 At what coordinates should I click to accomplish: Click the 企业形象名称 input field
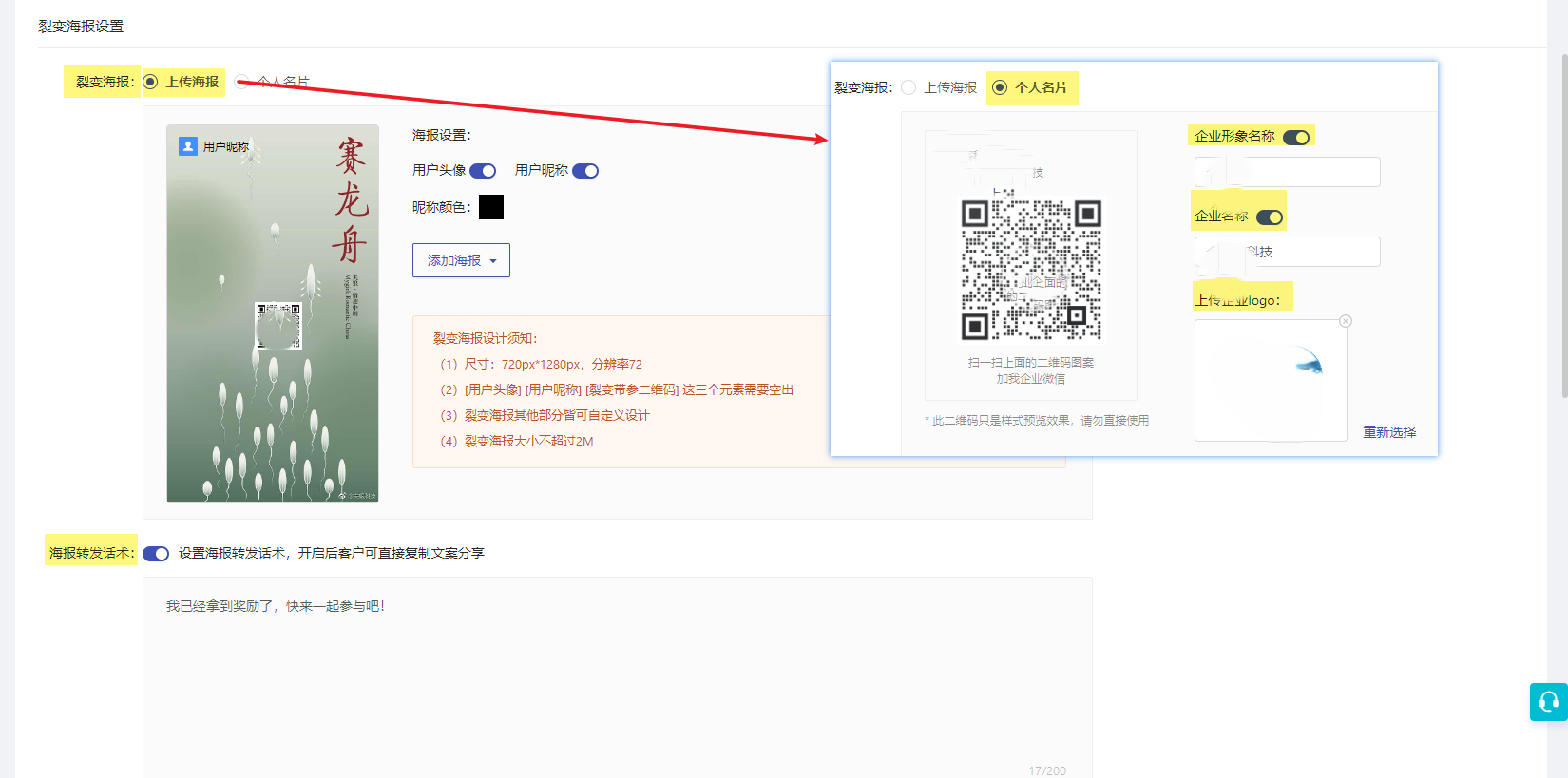click(x=1287, y=172)
